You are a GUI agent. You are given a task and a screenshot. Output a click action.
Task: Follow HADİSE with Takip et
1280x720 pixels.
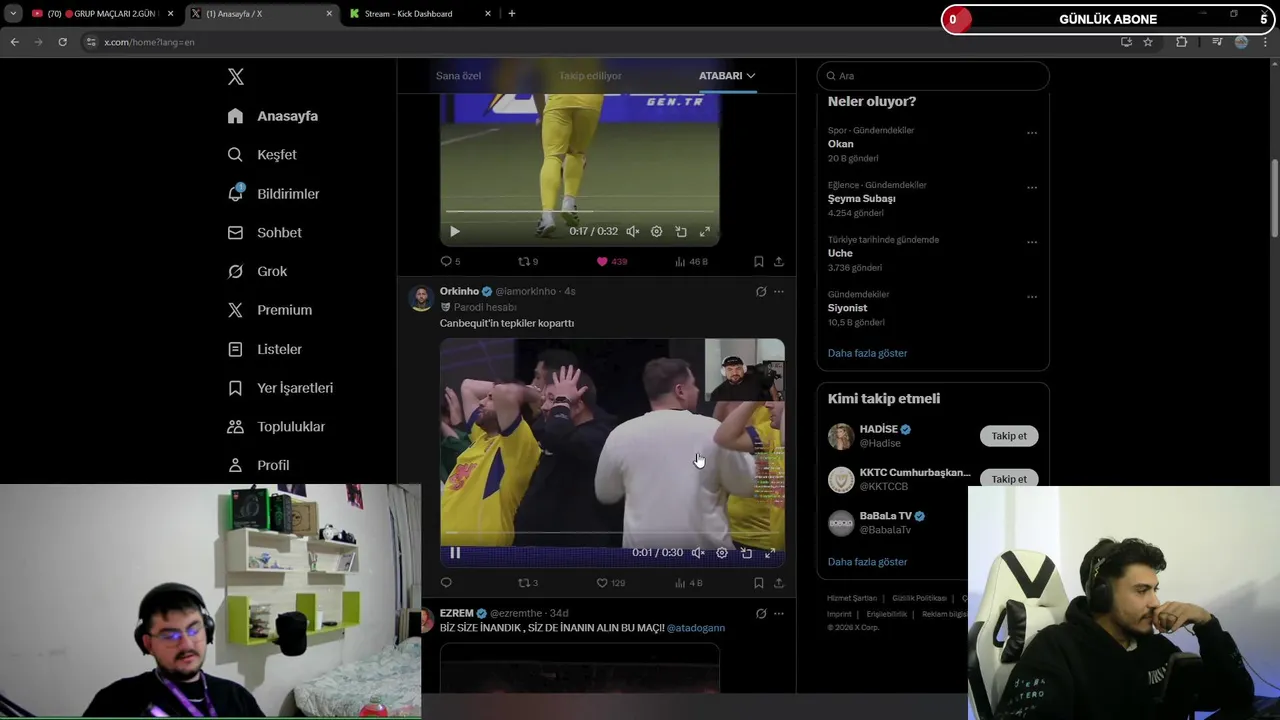click(x=1009, y=436)
